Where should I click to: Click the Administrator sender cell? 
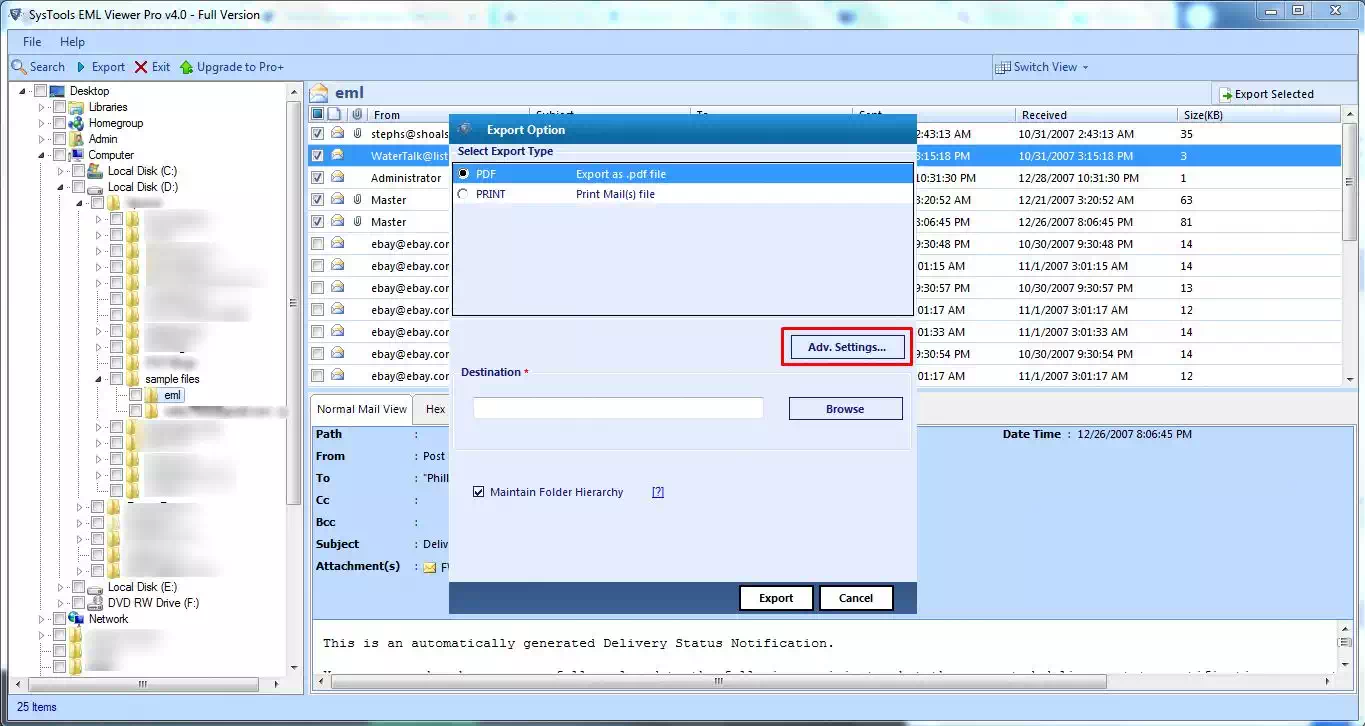(406, 178)
